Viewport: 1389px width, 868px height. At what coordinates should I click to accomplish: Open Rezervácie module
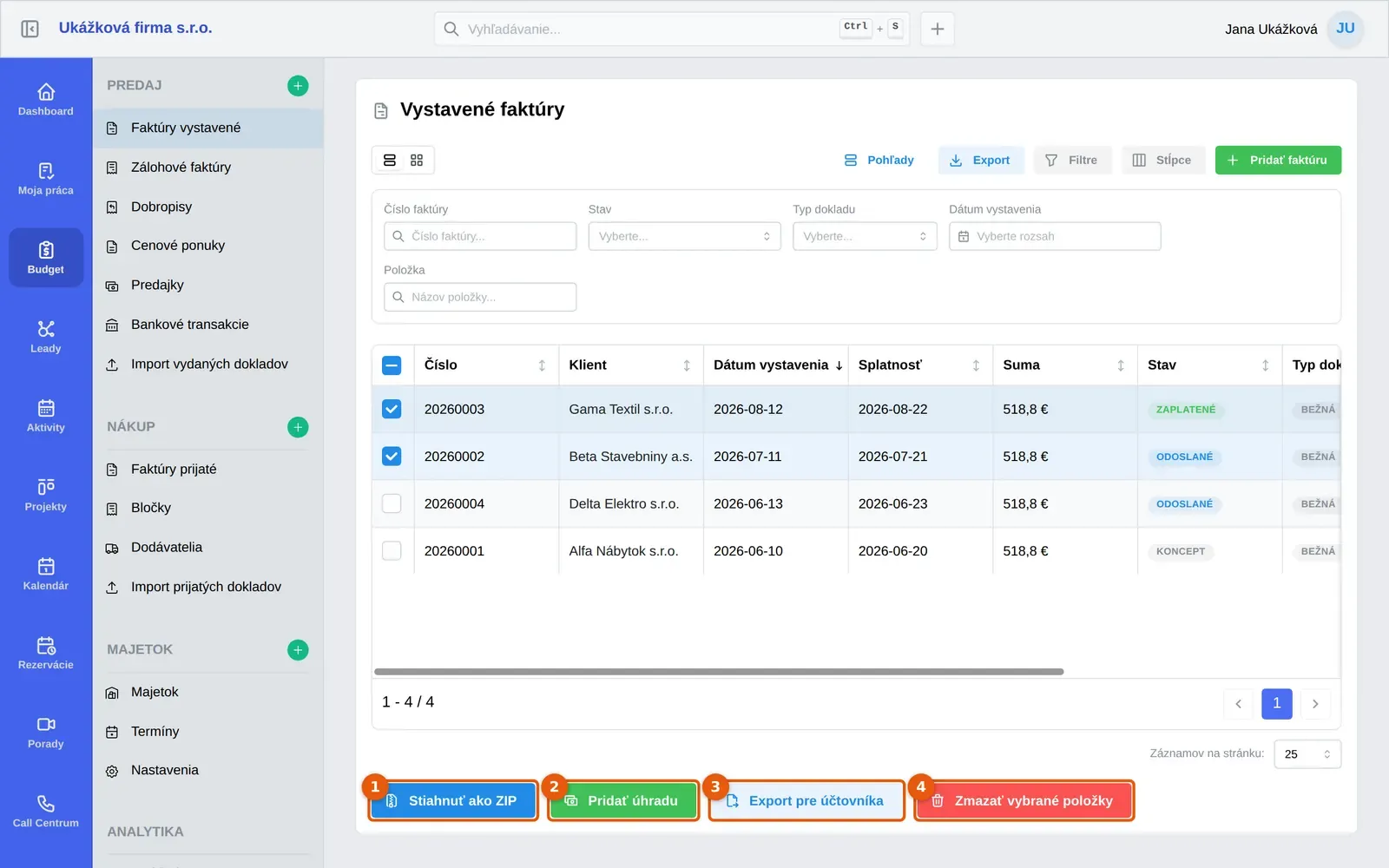[x=46, y=653]
